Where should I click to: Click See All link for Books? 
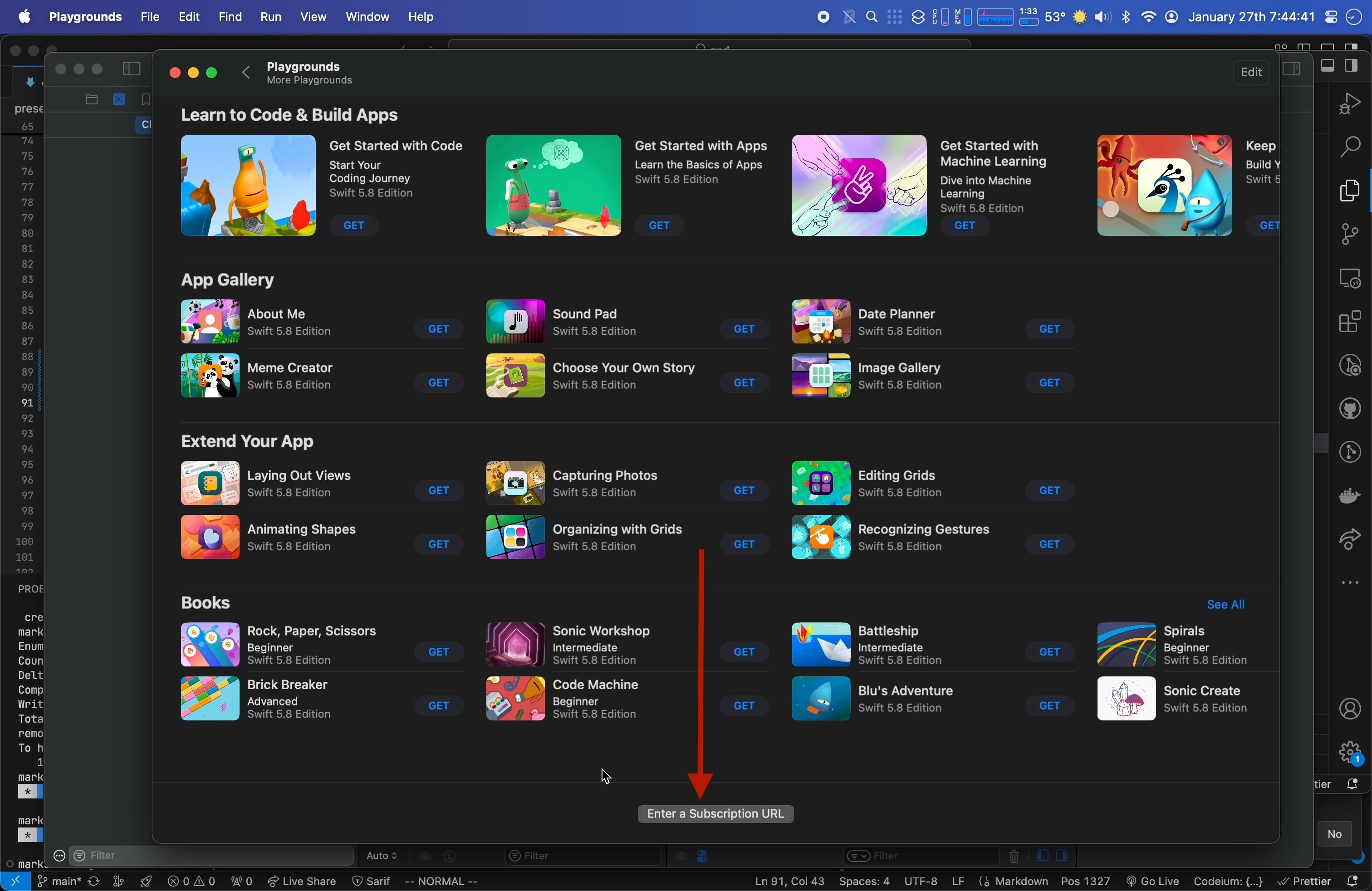[x=1226, y=605]
